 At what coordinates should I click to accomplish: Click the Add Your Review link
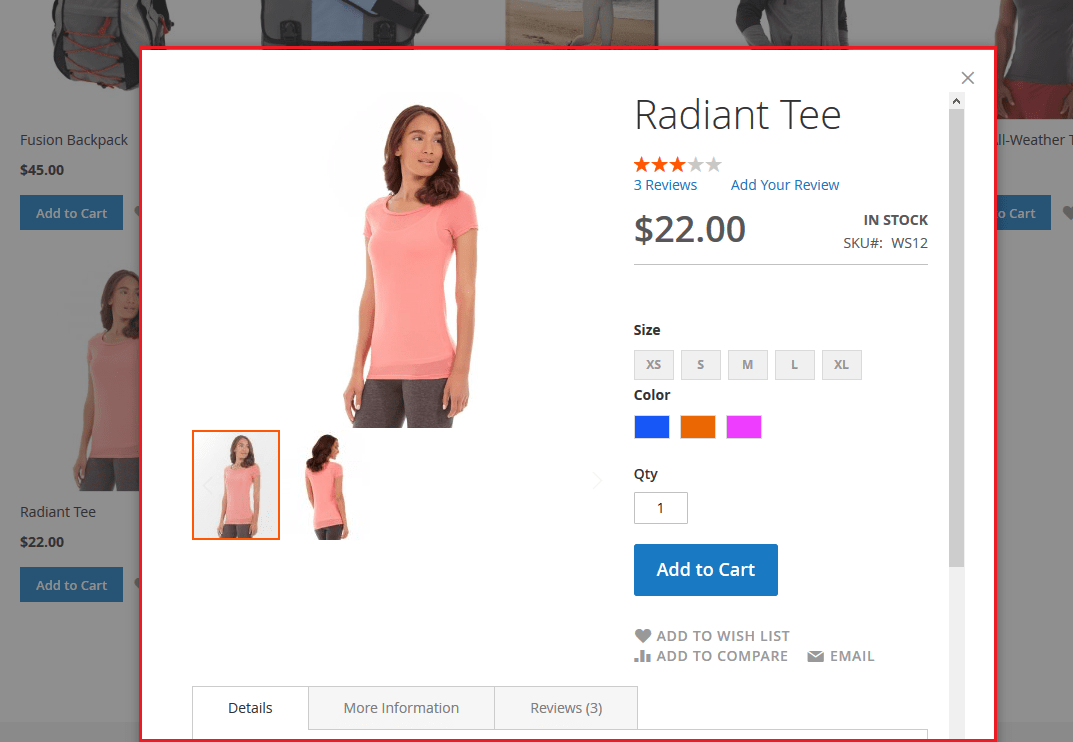(x=785, y=185)
